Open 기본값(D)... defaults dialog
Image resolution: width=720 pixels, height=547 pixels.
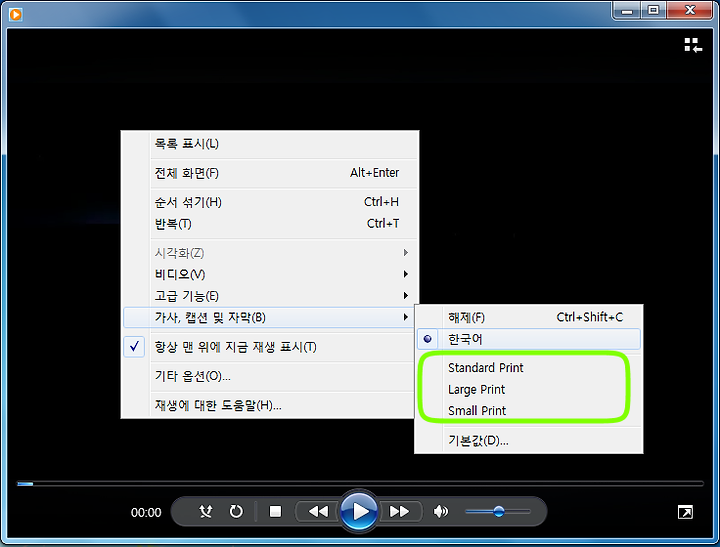(529, 440)
